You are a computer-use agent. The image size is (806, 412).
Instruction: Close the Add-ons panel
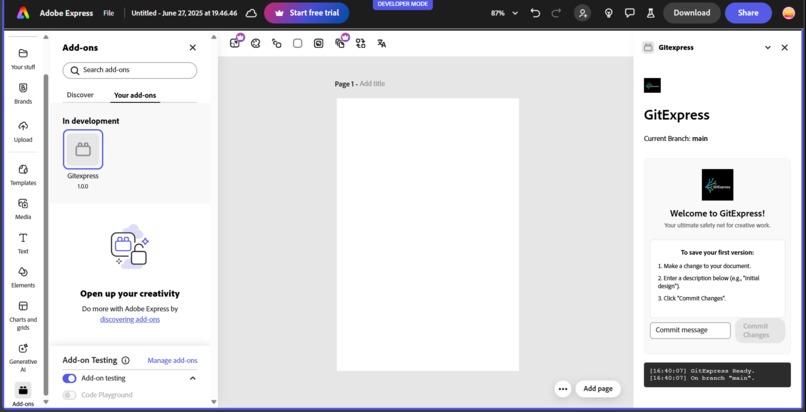tap(193, 48)
